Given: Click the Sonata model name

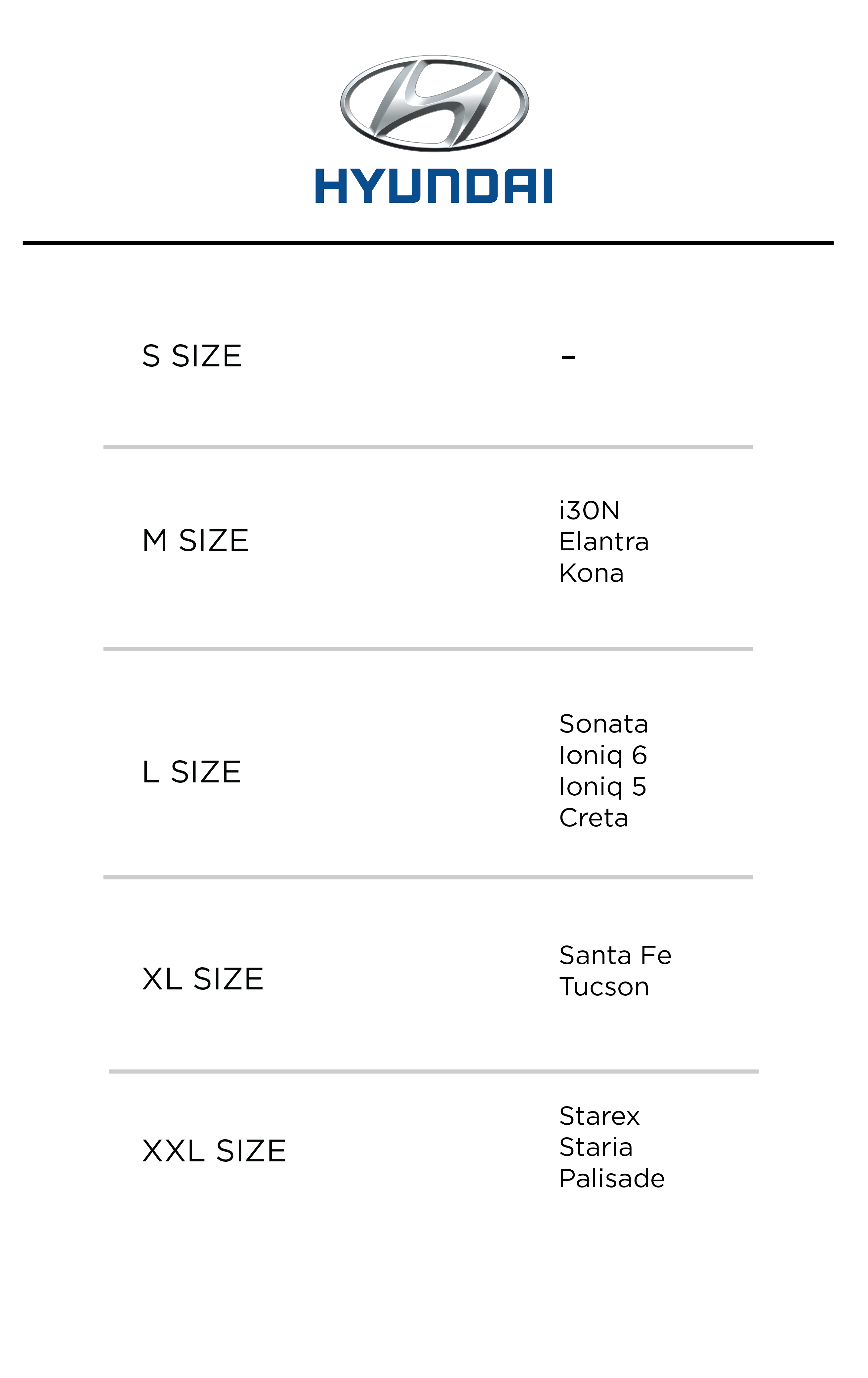Looking at the screenshot, I should click(x=604, y=725).
